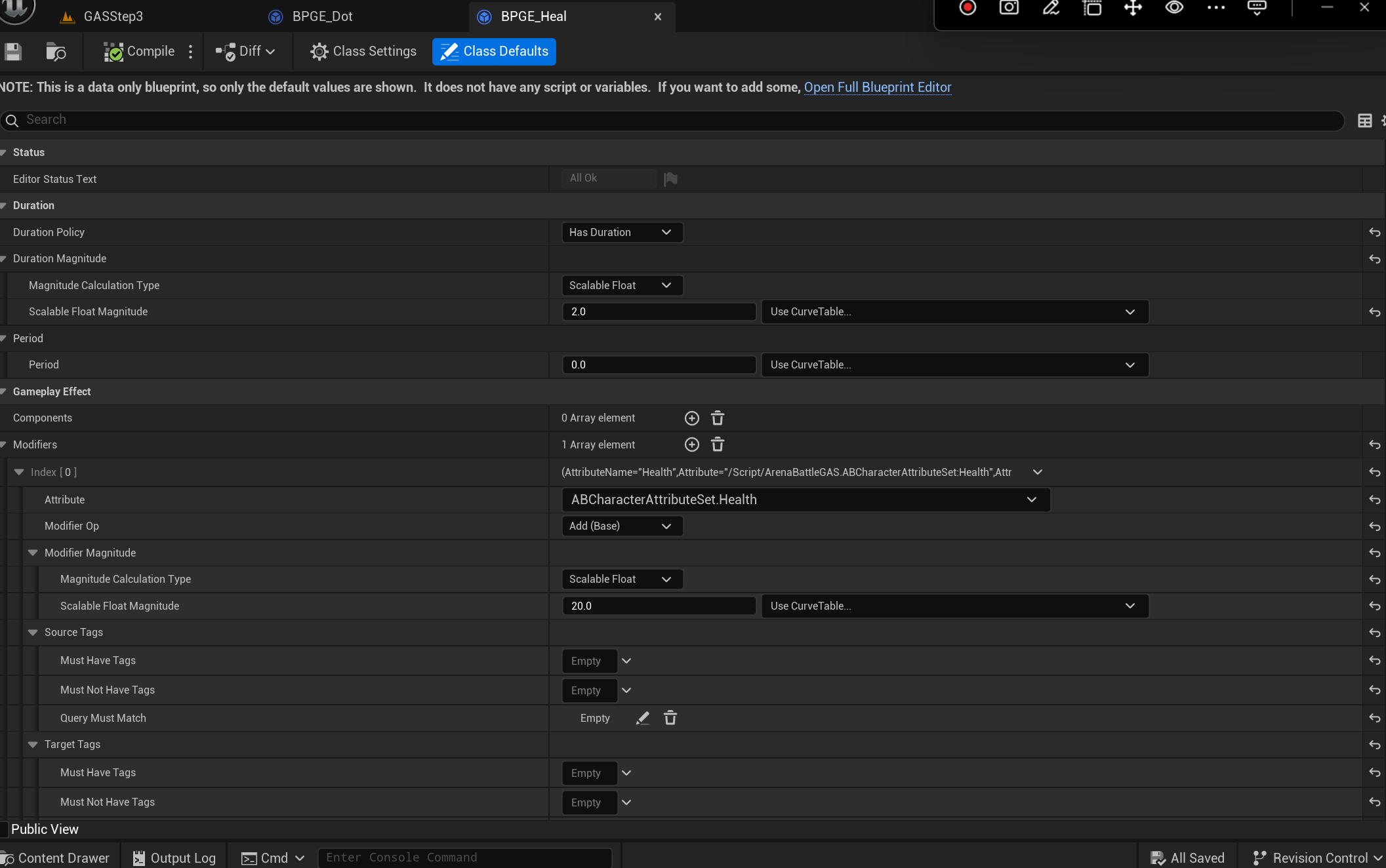Reset modifier Scalable Float Magnitude value
The width and height of the screenshot is (1386, 868).
tap(1374, 606)
